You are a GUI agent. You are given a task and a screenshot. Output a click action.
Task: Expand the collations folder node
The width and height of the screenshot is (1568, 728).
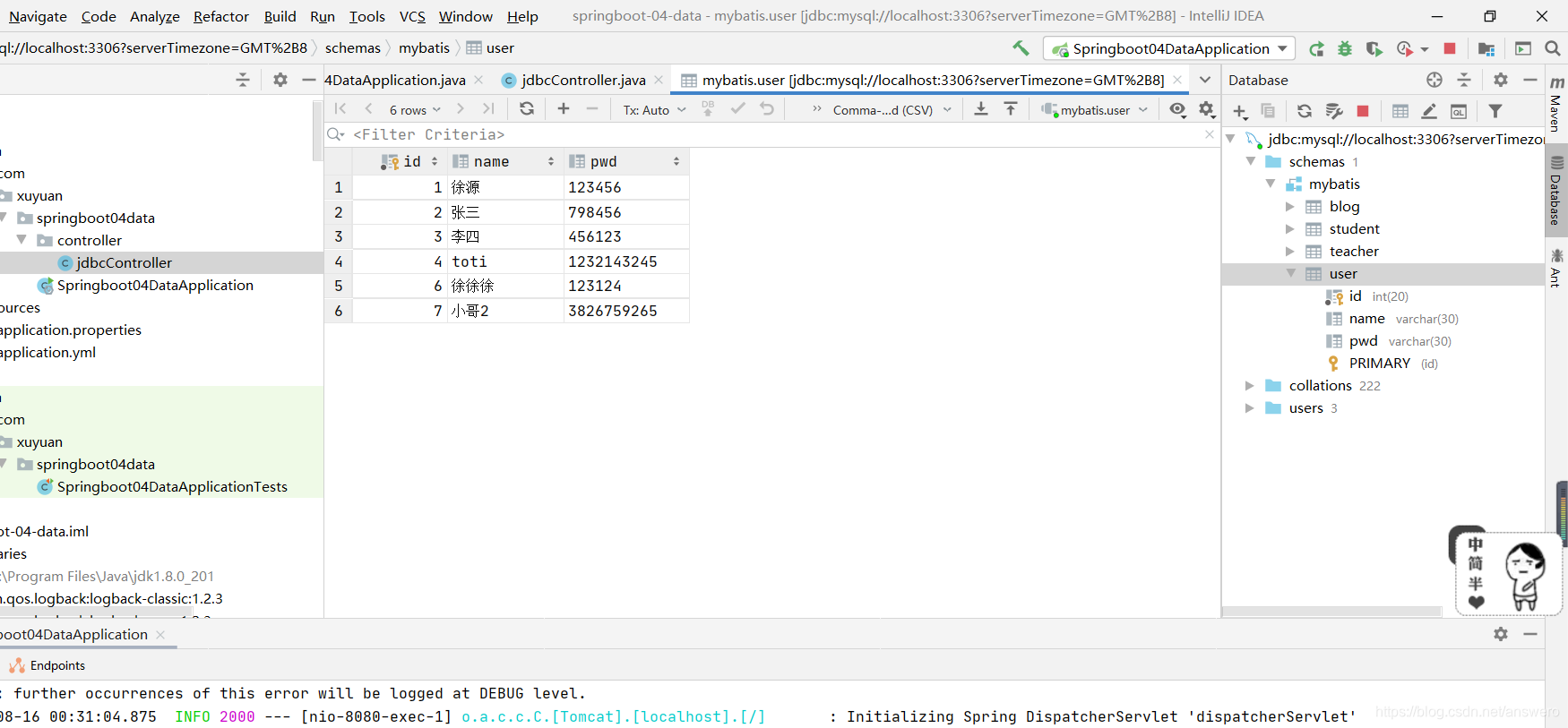tap(1250, 385)
